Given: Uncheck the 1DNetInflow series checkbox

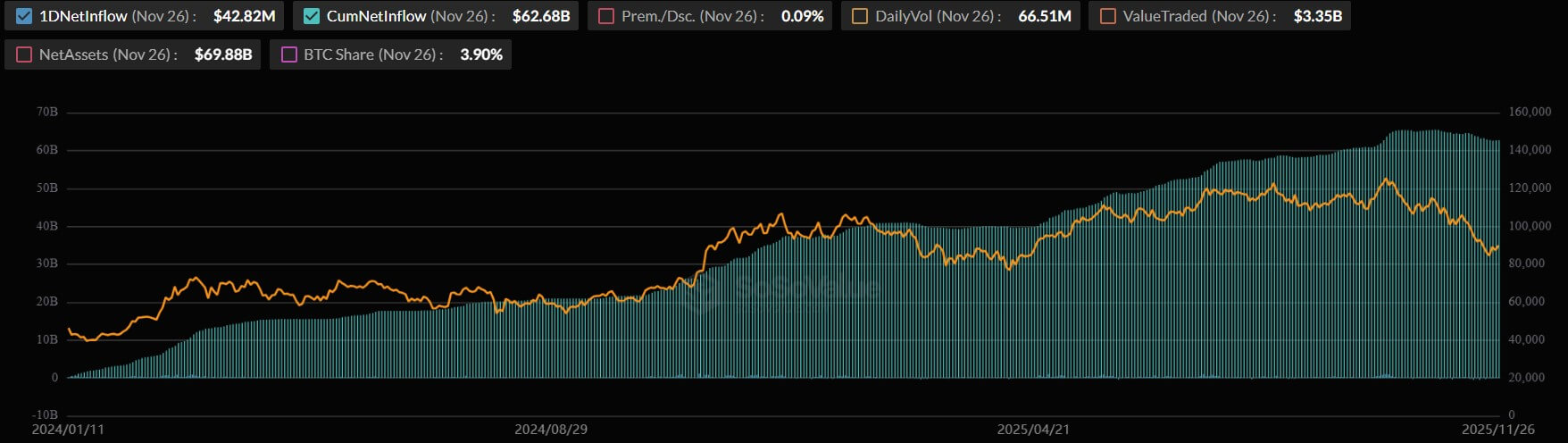Looking at the screenshot, I should point(24,16).
